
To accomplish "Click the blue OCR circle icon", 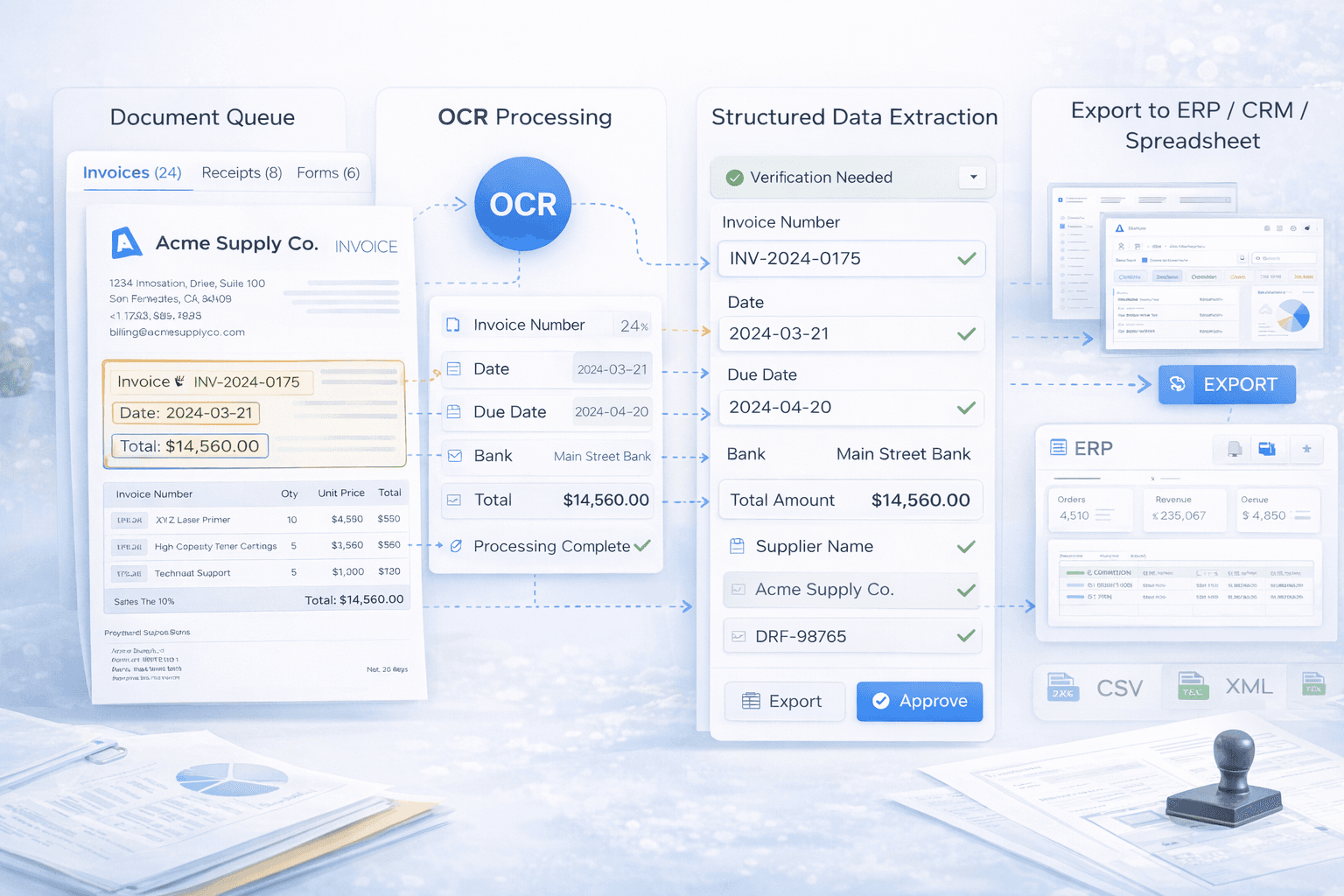I will coord(523,204).
